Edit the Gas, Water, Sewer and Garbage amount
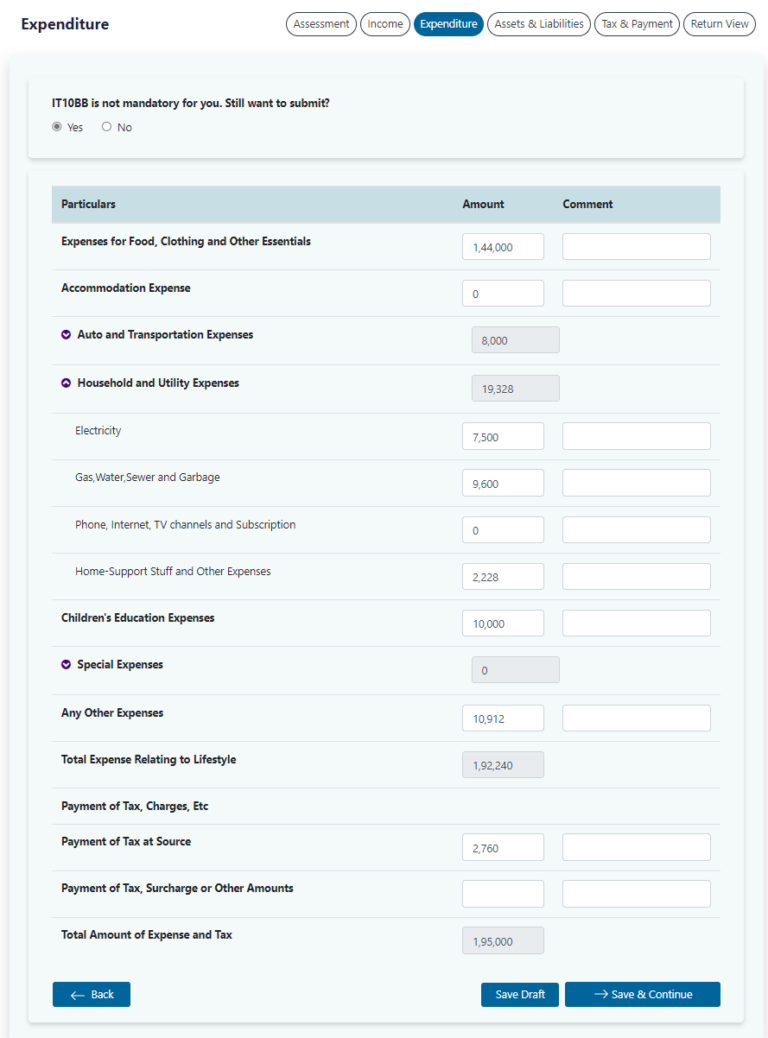 pos(502,483)
